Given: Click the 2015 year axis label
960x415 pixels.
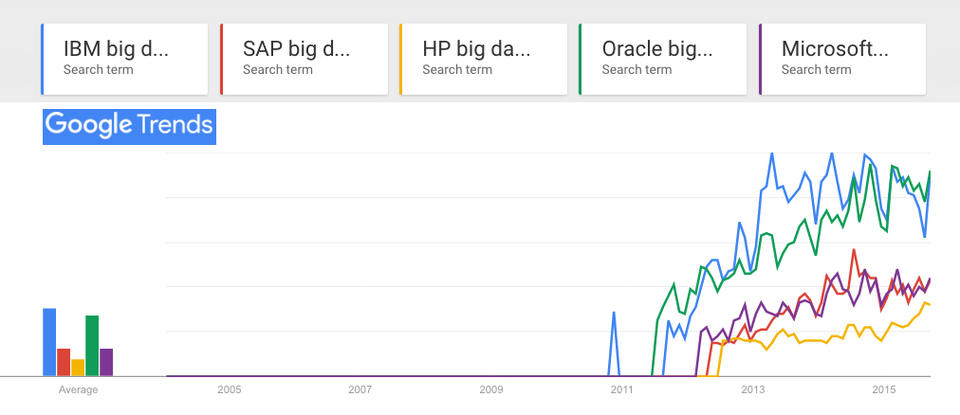Looking at the screenshot, I should [884, 390].
